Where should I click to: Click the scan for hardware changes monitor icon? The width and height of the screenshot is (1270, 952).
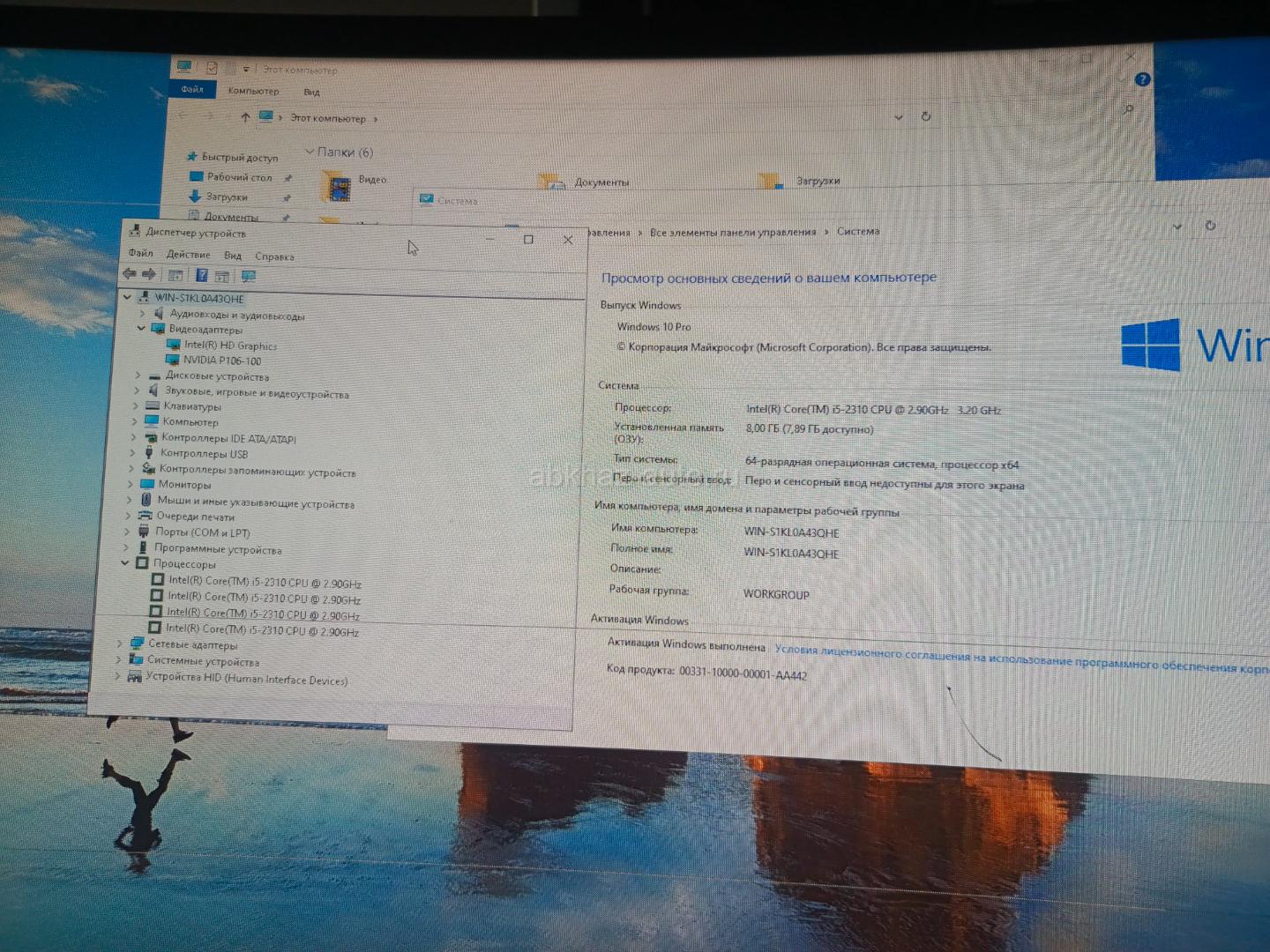click(249, 277)
